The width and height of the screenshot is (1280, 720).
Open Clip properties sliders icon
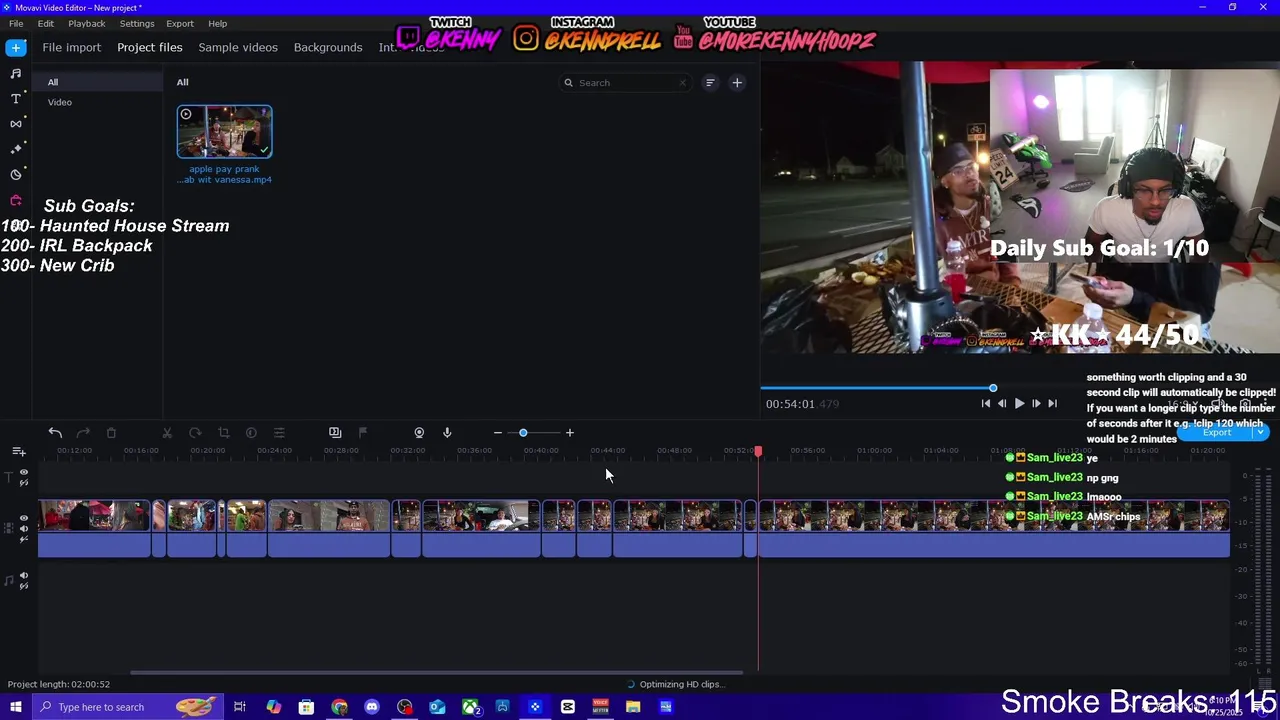(x=279, y=433)
